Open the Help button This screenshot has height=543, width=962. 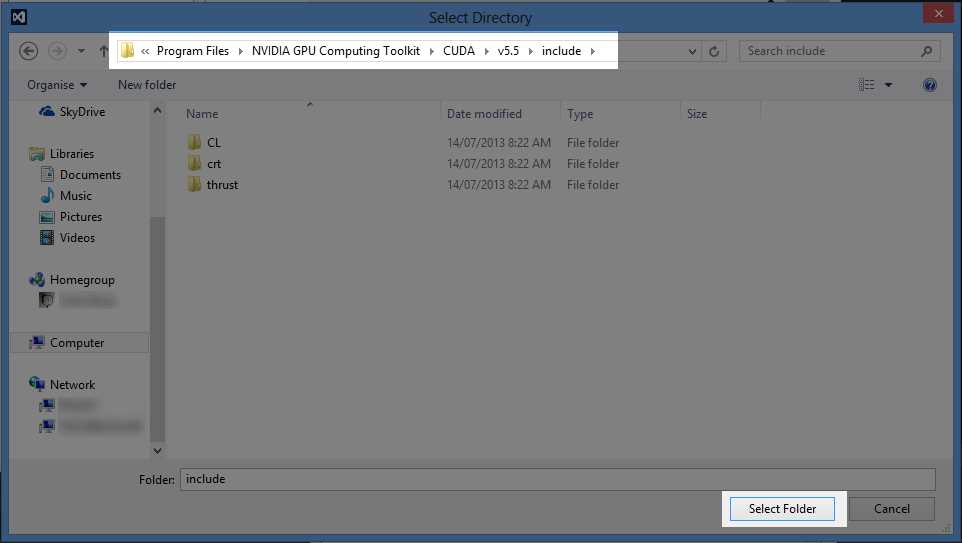pos(929,85)
